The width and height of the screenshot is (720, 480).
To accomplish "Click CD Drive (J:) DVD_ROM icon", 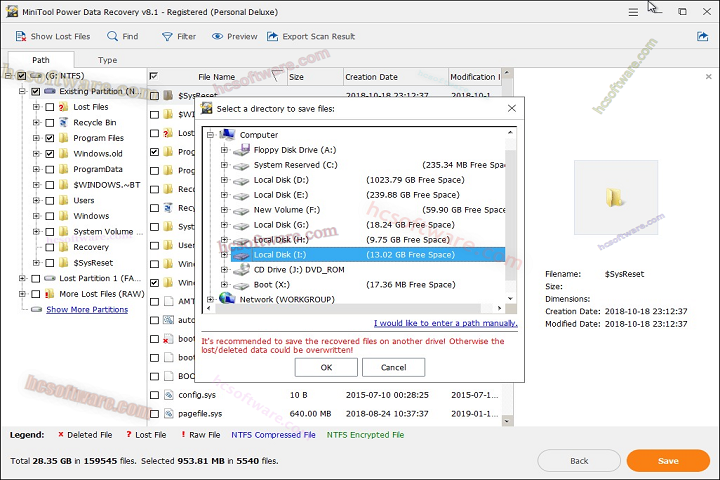I will (x=241, y=270).
